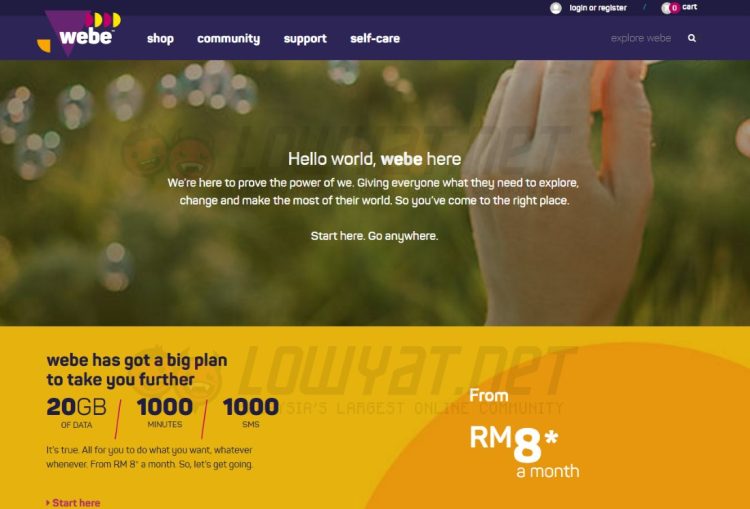Click the user avatar icon
The width and height of the screenshot is (750, 509).
point(556,8)
